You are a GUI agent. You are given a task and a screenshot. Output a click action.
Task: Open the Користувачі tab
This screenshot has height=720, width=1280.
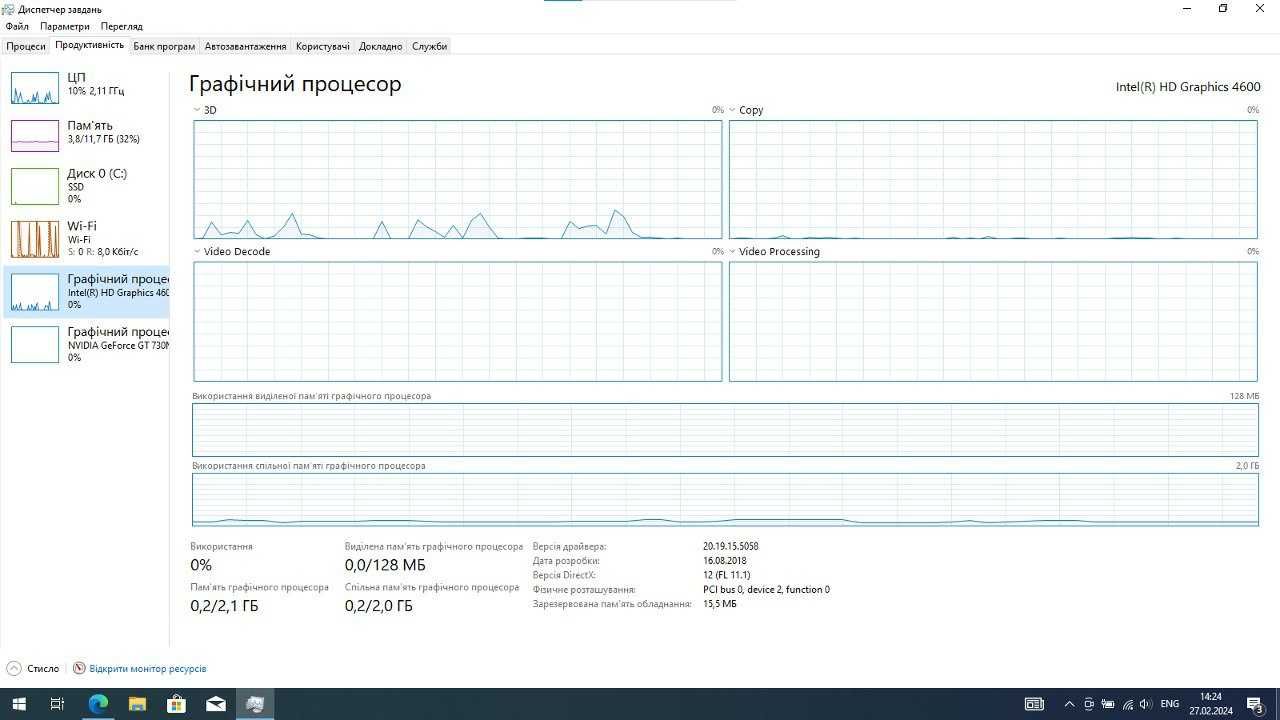pos(323,46)
